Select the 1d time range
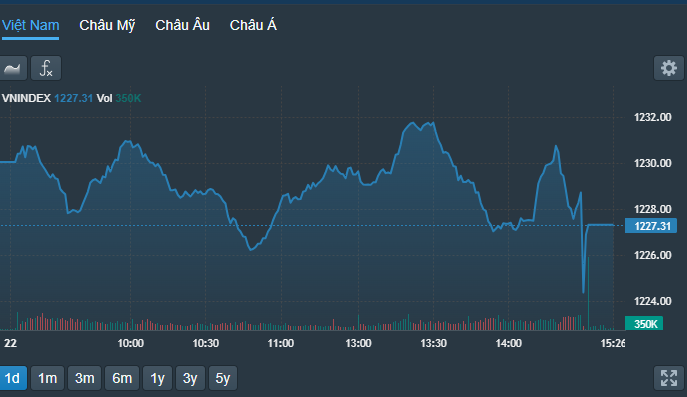Screen dimensions: 687x397 pyautogui.click(x=12, y=378)
